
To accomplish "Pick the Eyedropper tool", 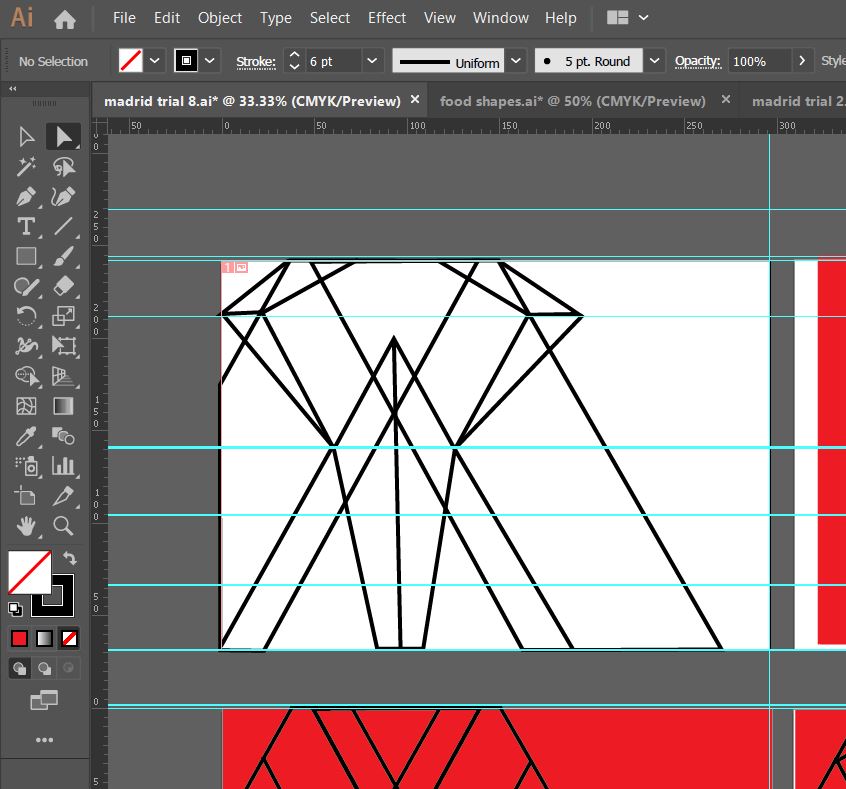I will [26, 436].
